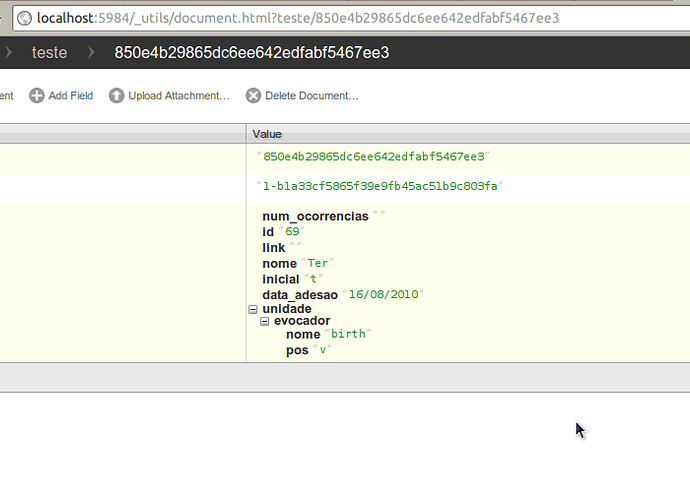Click Upload Attachment… button text
Screen dimensions: 690x500
click(x=179, y=96)
